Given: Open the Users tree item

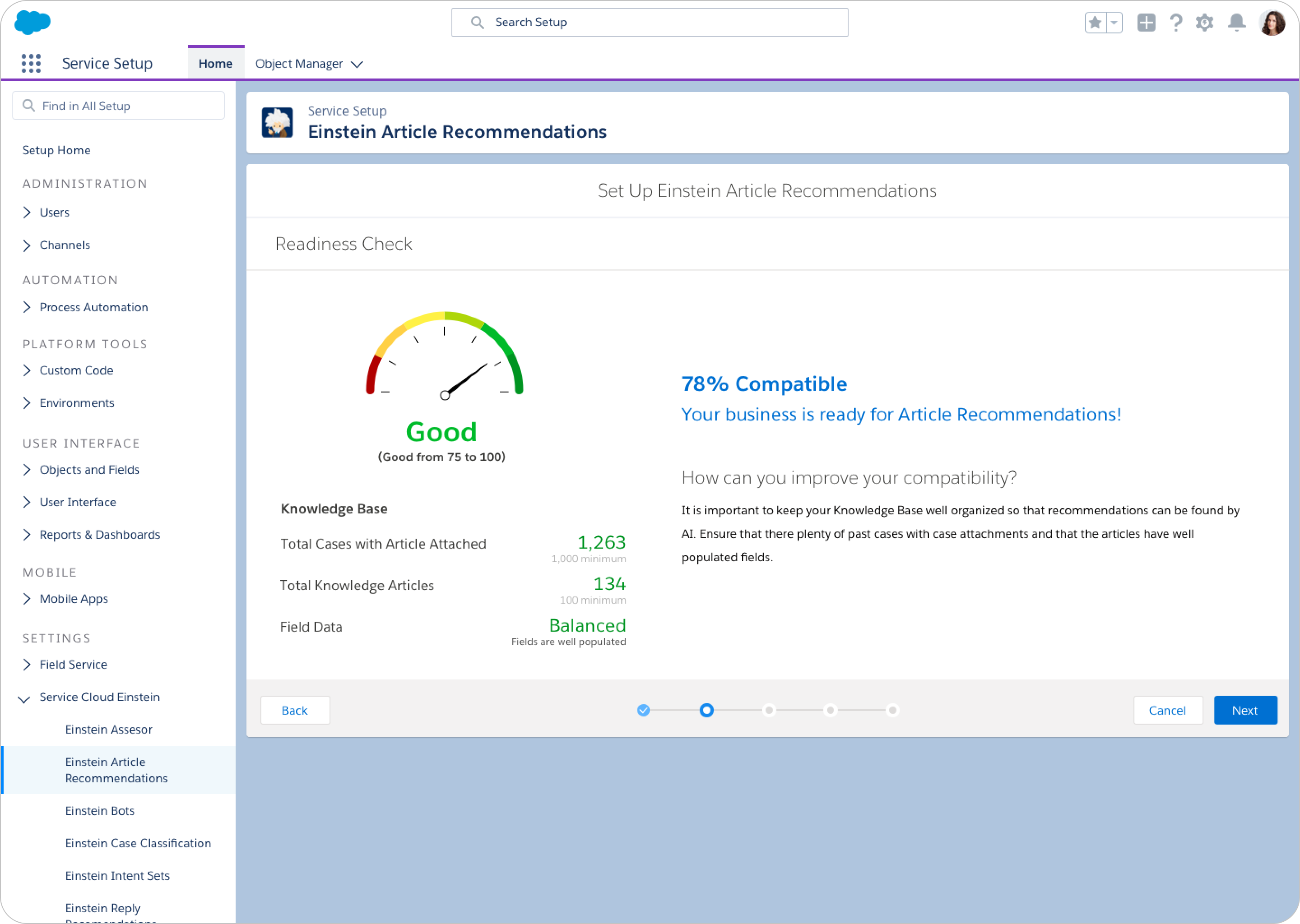Looking at the screenshot, I should (54, 212).
